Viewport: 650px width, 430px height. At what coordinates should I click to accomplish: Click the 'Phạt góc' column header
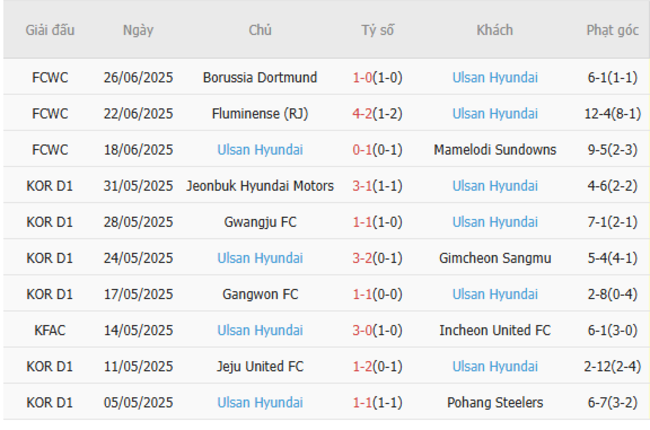point(612,30)
